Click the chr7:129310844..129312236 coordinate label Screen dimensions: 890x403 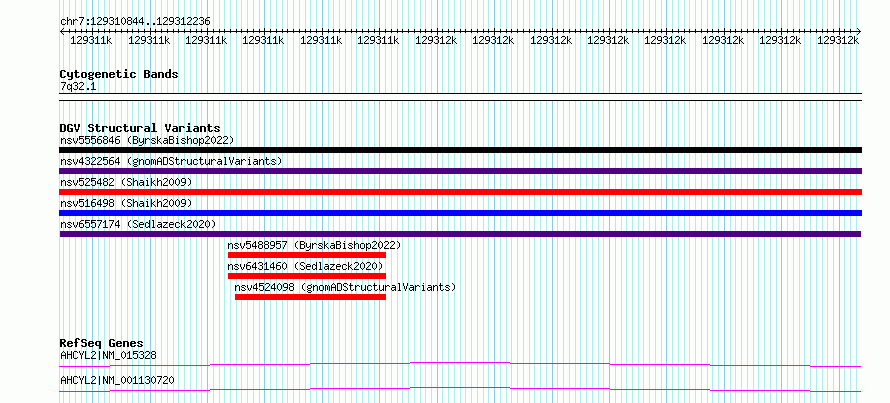click(x=135, y=21)
